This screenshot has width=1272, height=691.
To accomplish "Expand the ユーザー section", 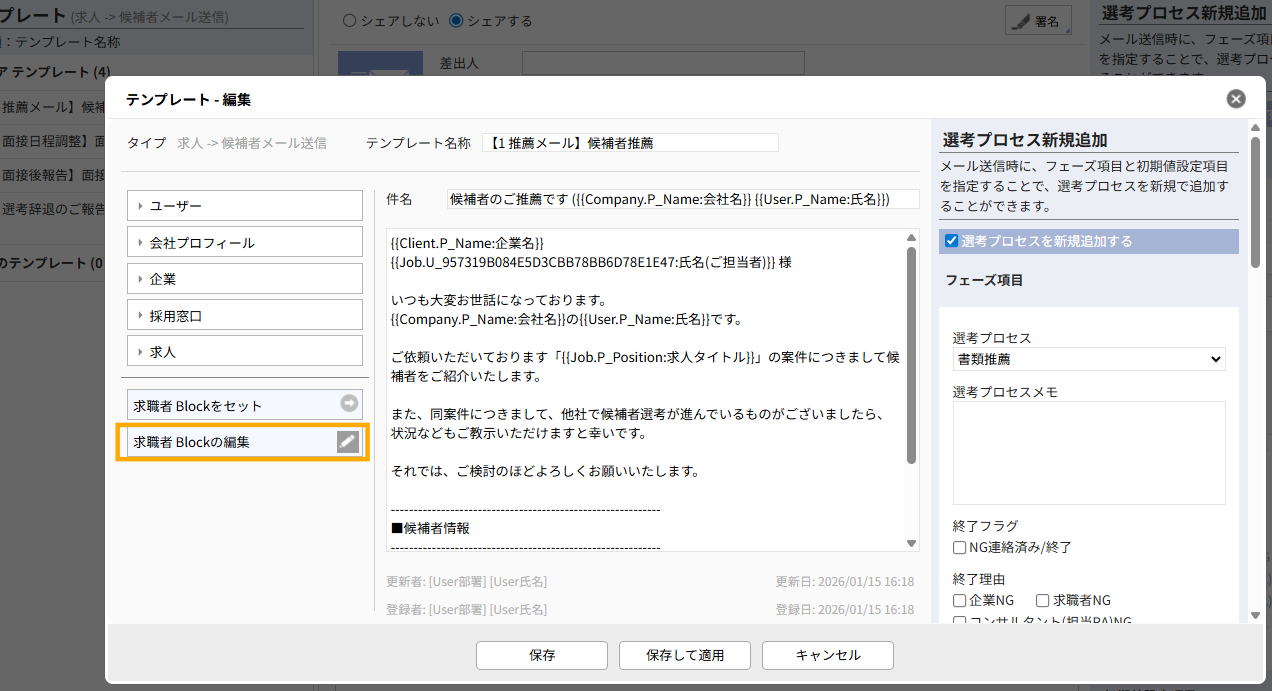I will pos(244,206).
